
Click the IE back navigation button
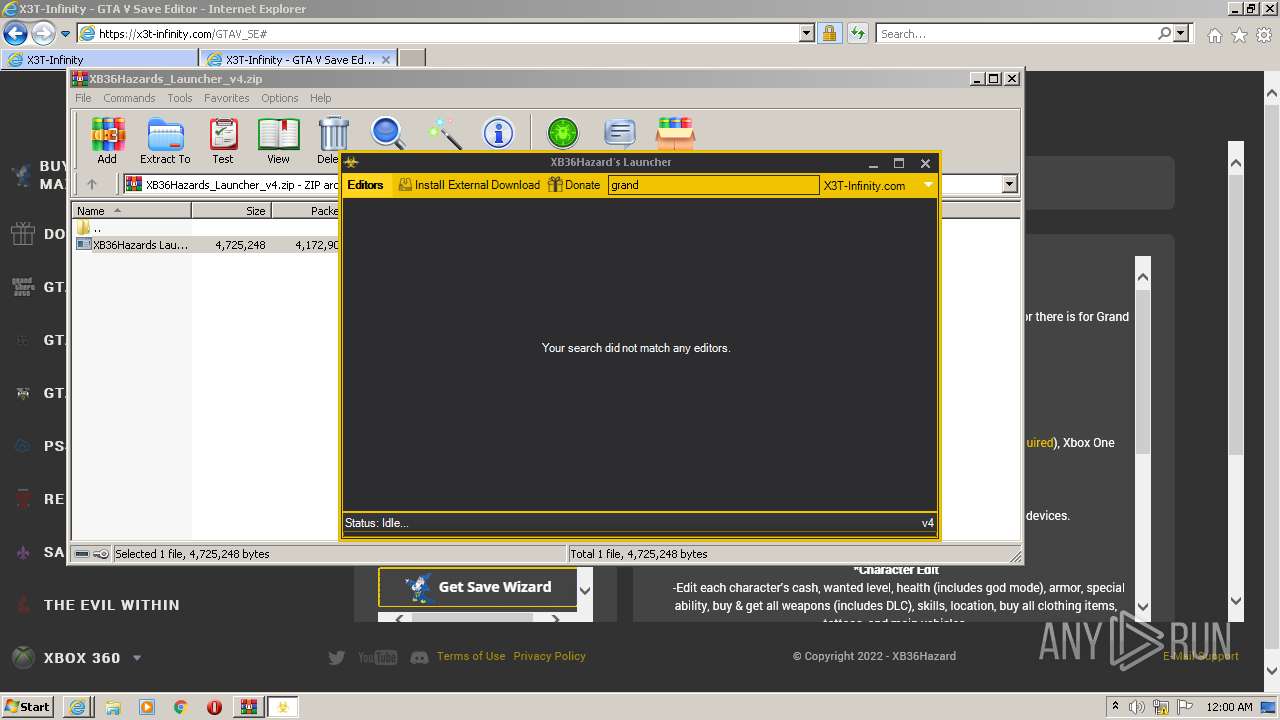(15, 33)
